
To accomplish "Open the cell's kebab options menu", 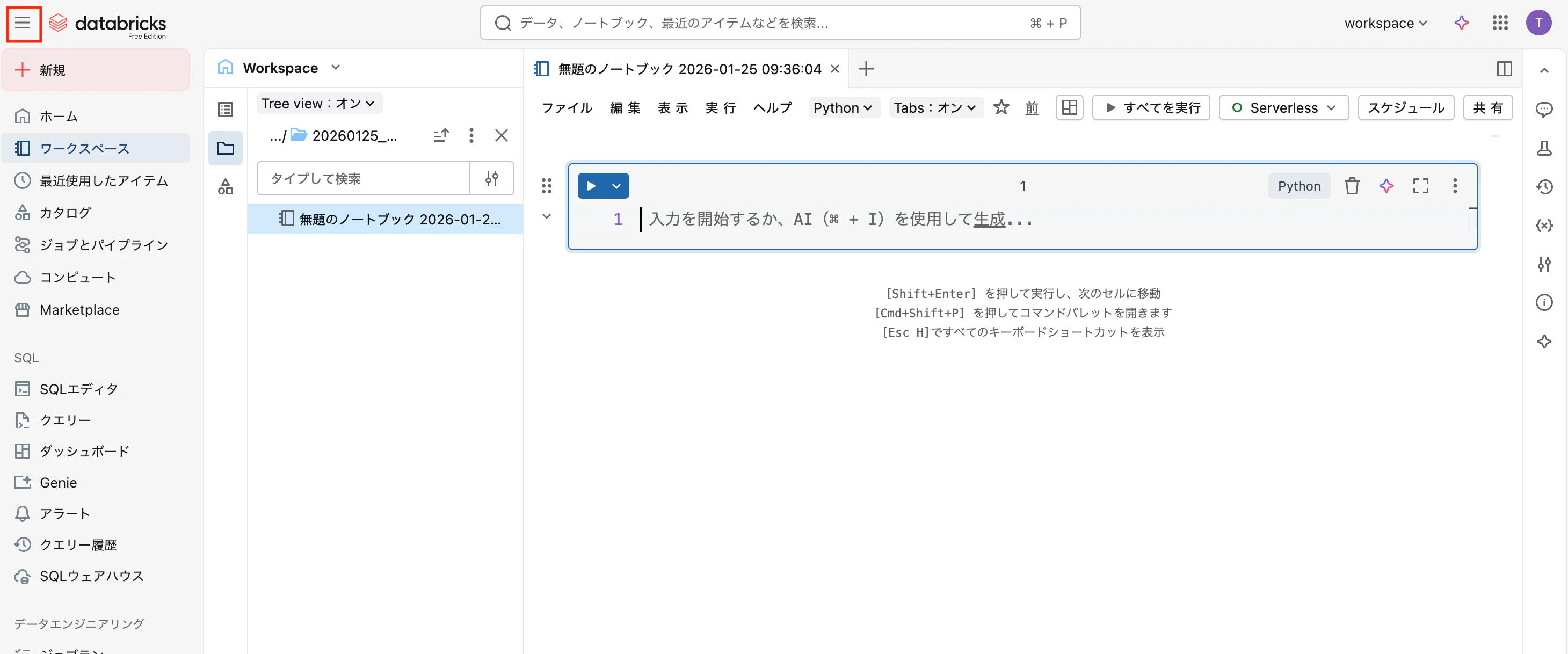I will tap(1455, 186).
